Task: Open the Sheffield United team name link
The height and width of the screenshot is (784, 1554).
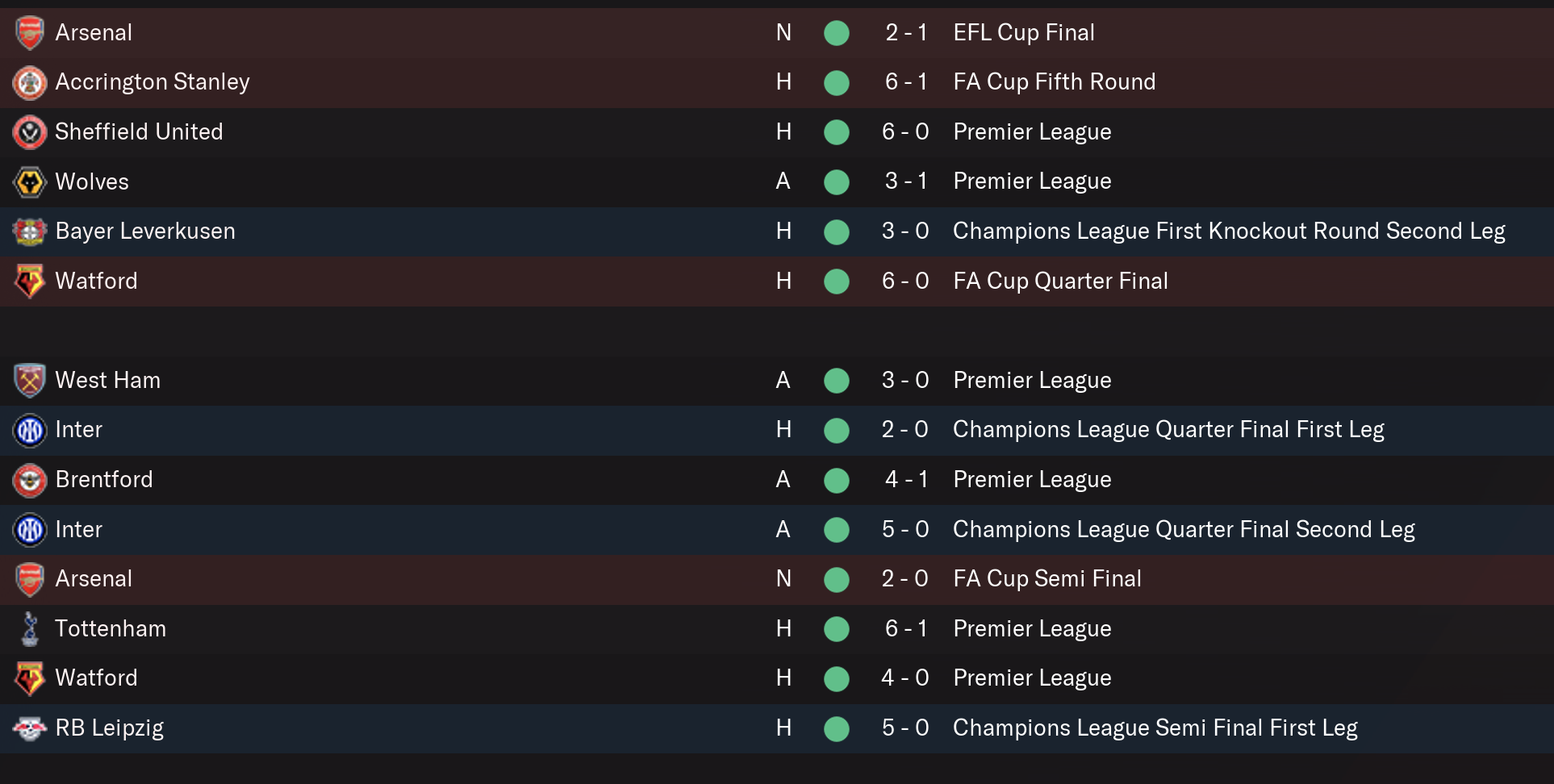Action: point(139,131)
